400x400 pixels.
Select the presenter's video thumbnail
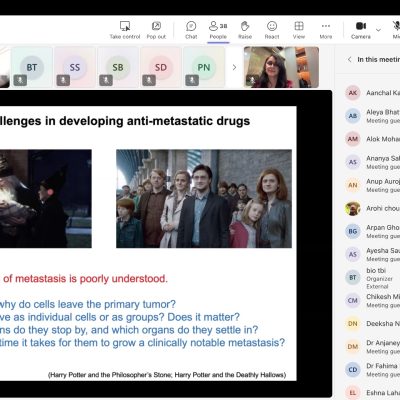click(281, 67)
